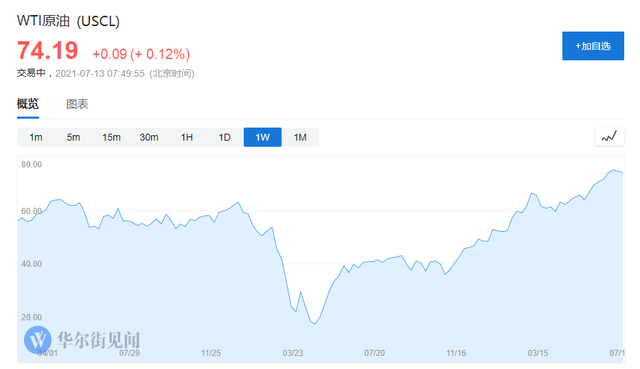Viewport: 640px width, 369px height.
Task: Click the price change +0.09 (+0.12%) text
Action: coord(141,54)
